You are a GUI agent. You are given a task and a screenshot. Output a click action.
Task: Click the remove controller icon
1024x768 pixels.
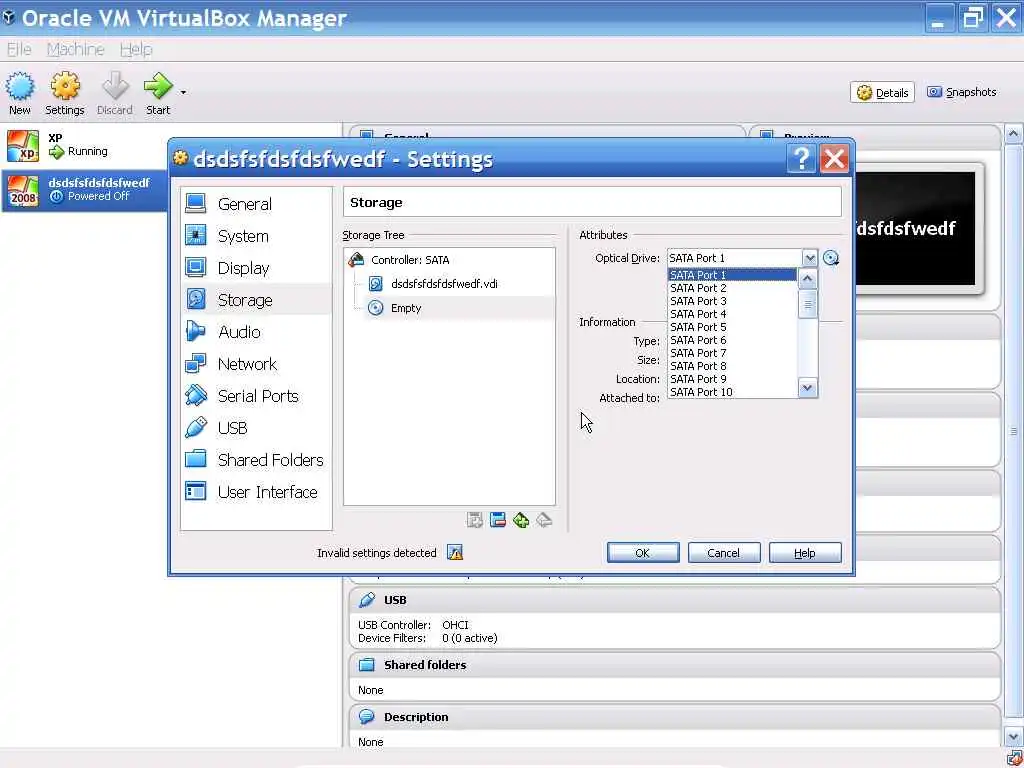click(498, 520)
